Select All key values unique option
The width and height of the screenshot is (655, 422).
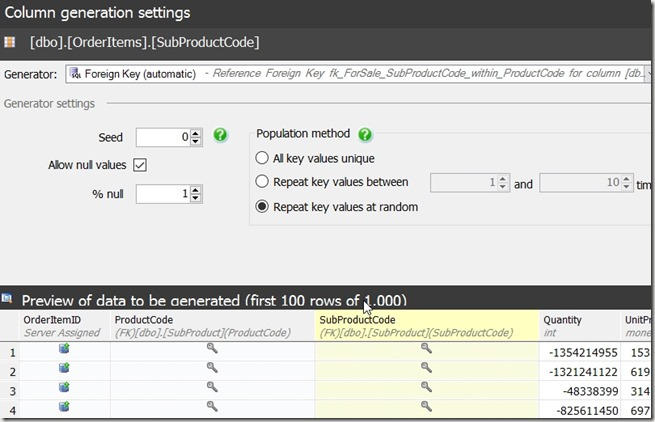click(x=262, y=158)
